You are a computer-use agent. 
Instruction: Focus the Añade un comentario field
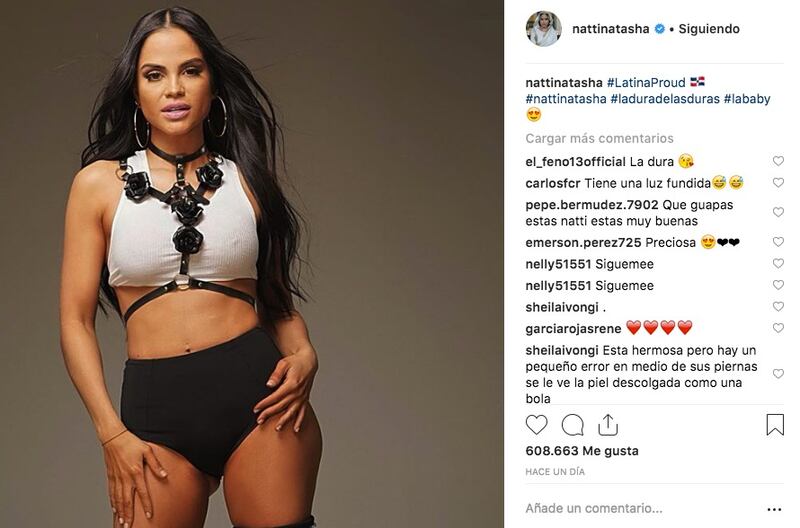(643, 509)
